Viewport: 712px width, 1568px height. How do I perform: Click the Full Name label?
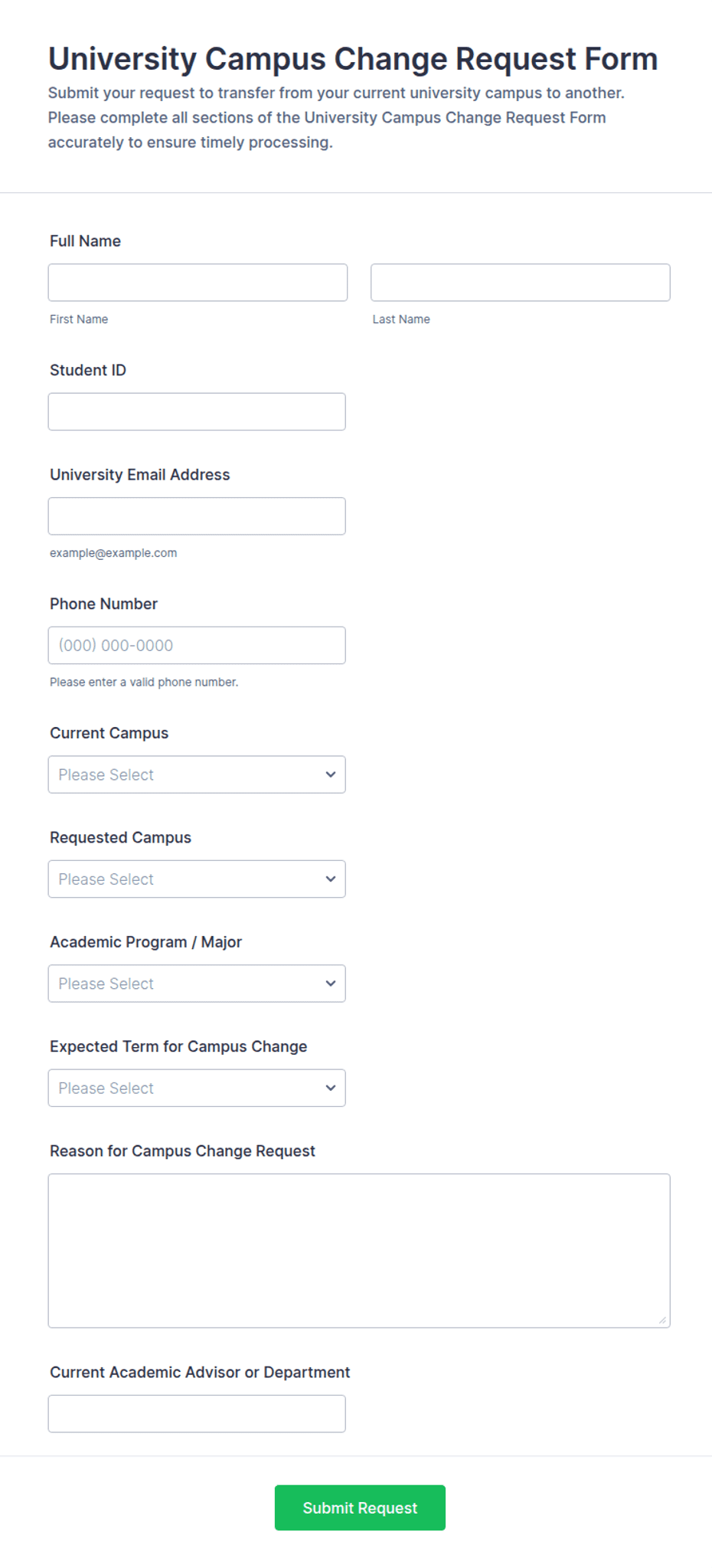(x=85, y=241)
